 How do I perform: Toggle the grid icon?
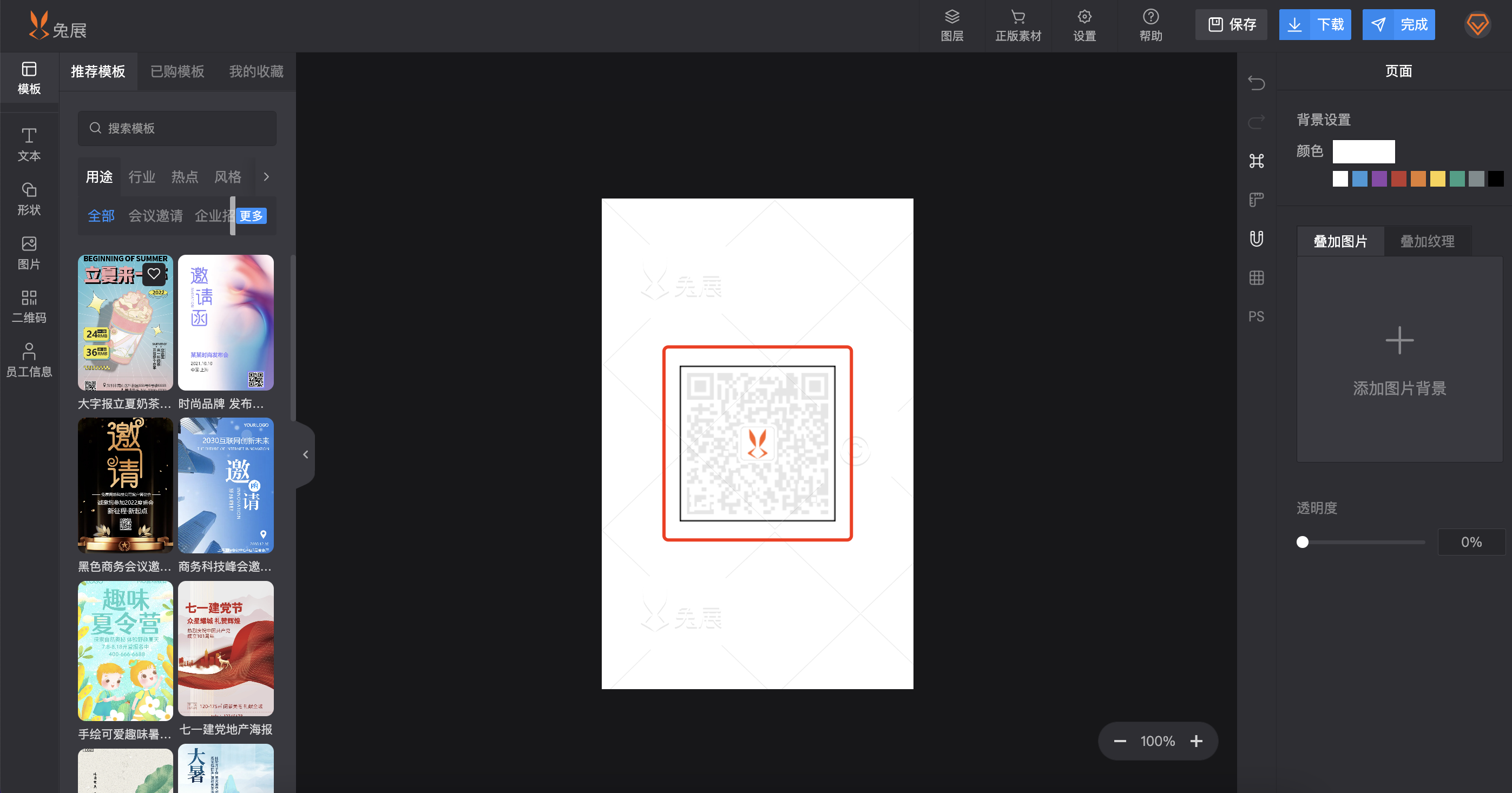click(x=1256, y=277)
